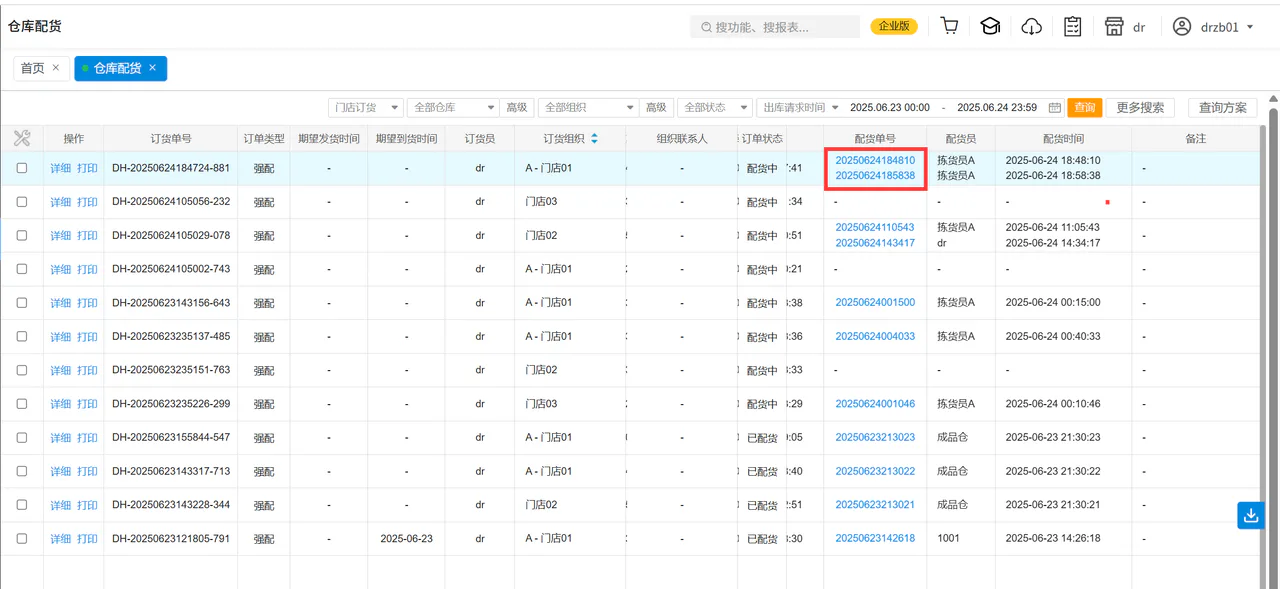Open the shopping cart icon

(950, 27)
